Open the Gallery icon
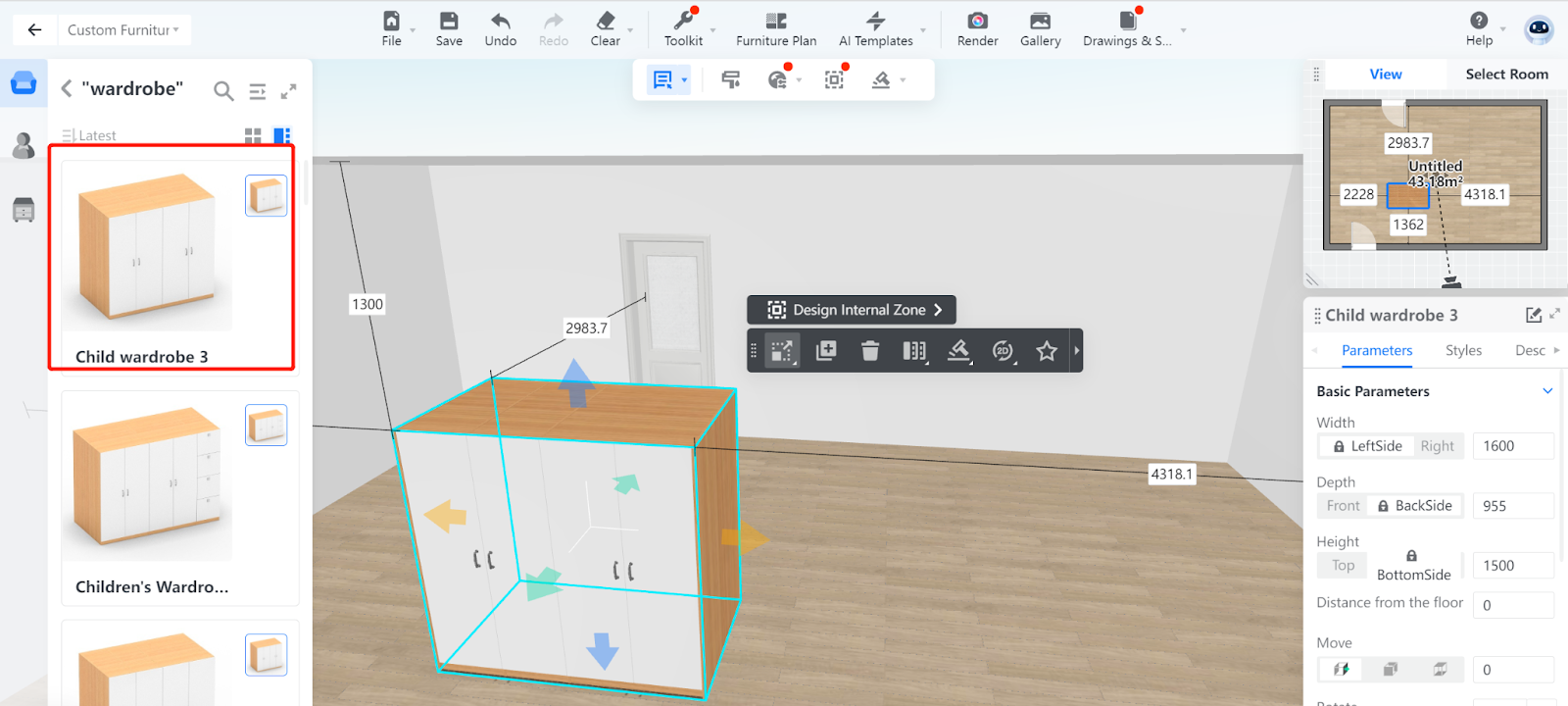The height and width of the screenshot is (706, 1568). pyautogui.click(x=1040, y=22)
